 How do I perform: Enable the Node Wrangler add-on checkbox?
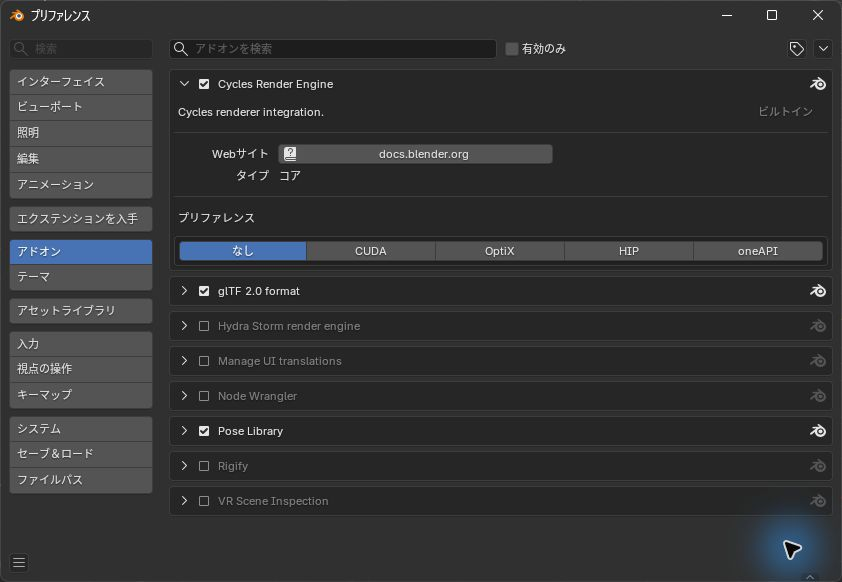click(x=204, y=396)
